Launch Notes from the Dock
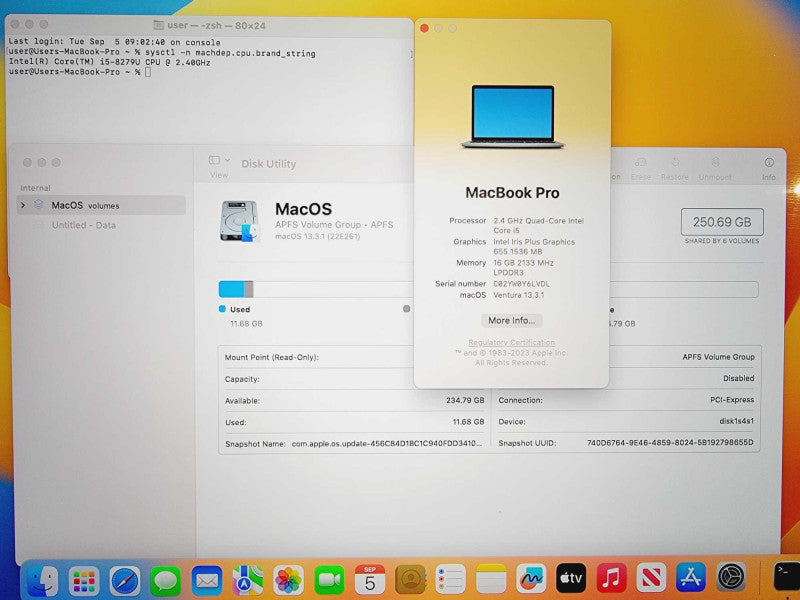 tap(491, 579)
